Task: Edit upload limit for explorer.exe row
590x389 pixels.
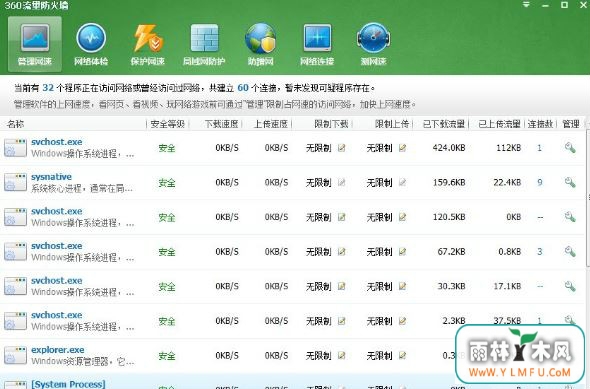Action: click(x=403, y=356)
